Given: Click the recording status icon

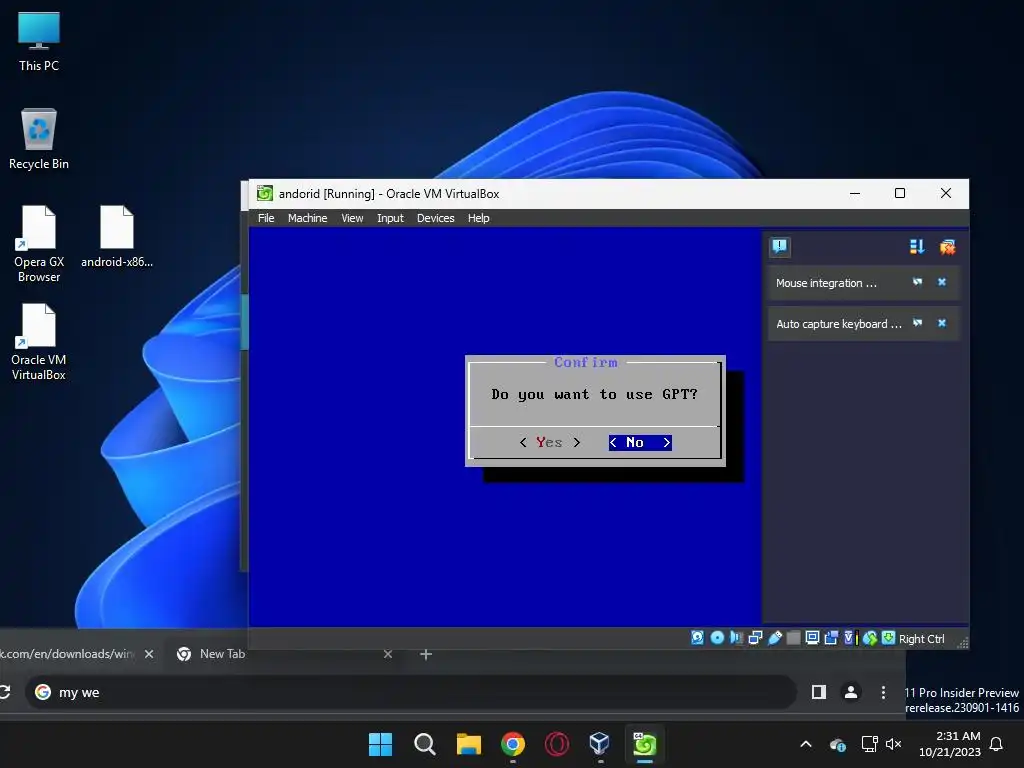Looking at the screenshot, I should click(x=831, y=638).
